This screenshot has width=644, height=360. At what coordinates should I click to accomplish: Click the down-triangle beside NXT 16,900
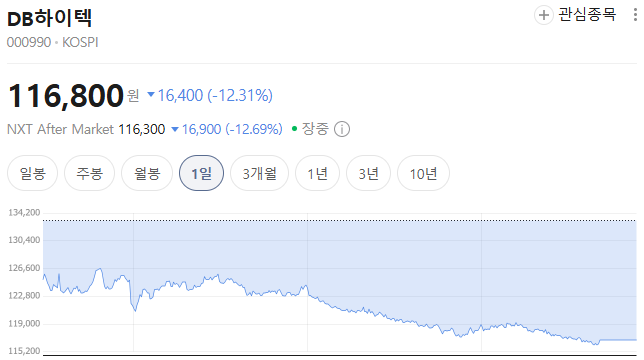[x=175, y=129]
